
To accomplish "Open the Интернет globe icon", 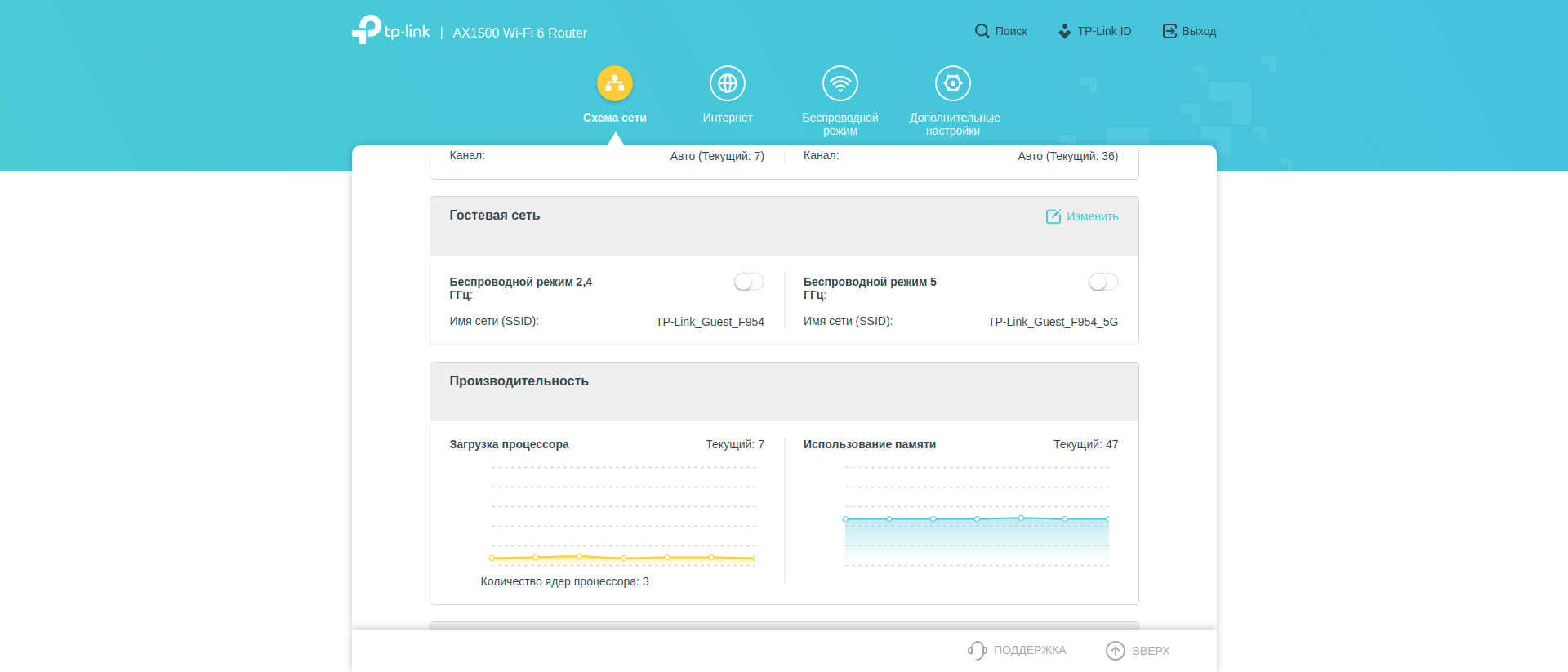I will click(x=728, y=83).
